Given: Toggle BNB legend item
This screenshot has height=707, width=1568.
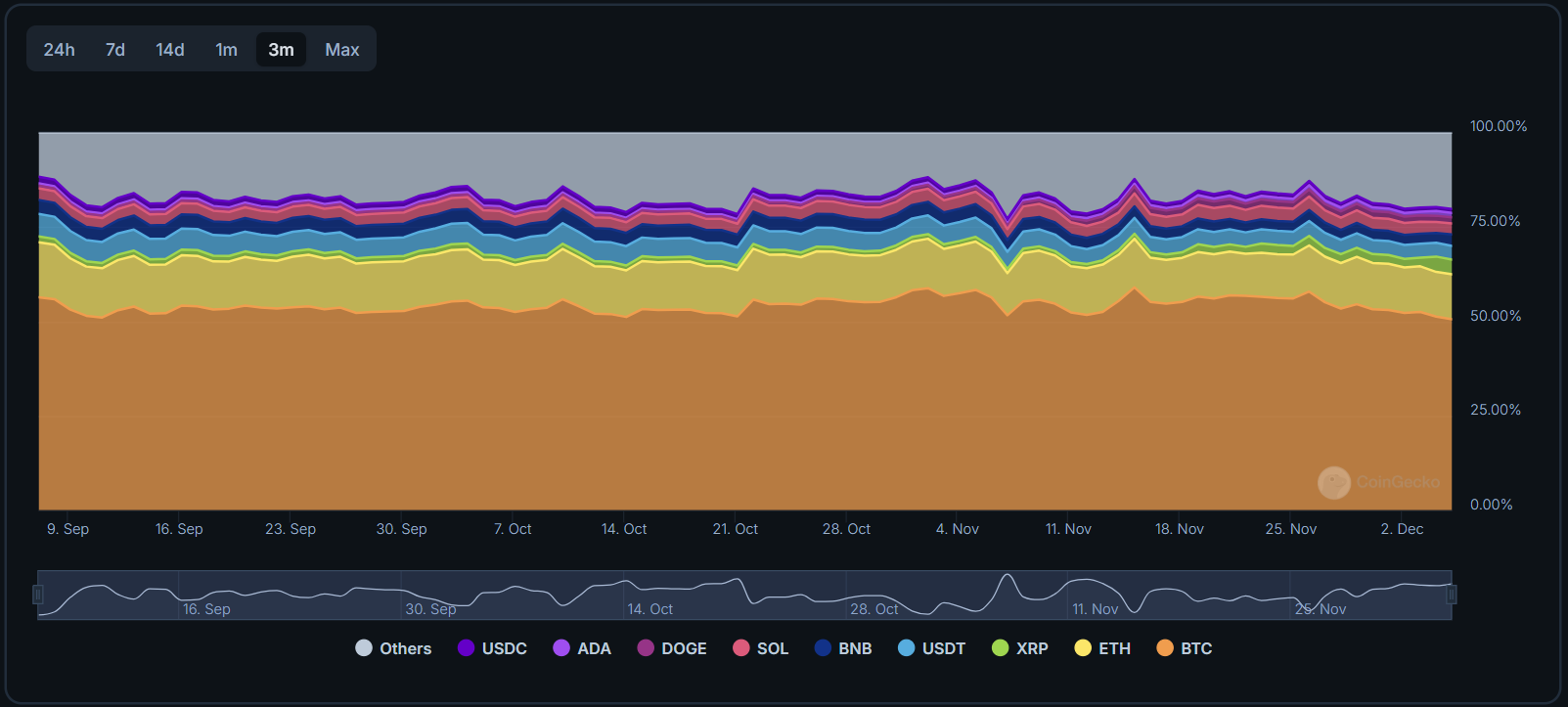Looking at the screenshot, I should pyautogui.click(x=843, y=648).
